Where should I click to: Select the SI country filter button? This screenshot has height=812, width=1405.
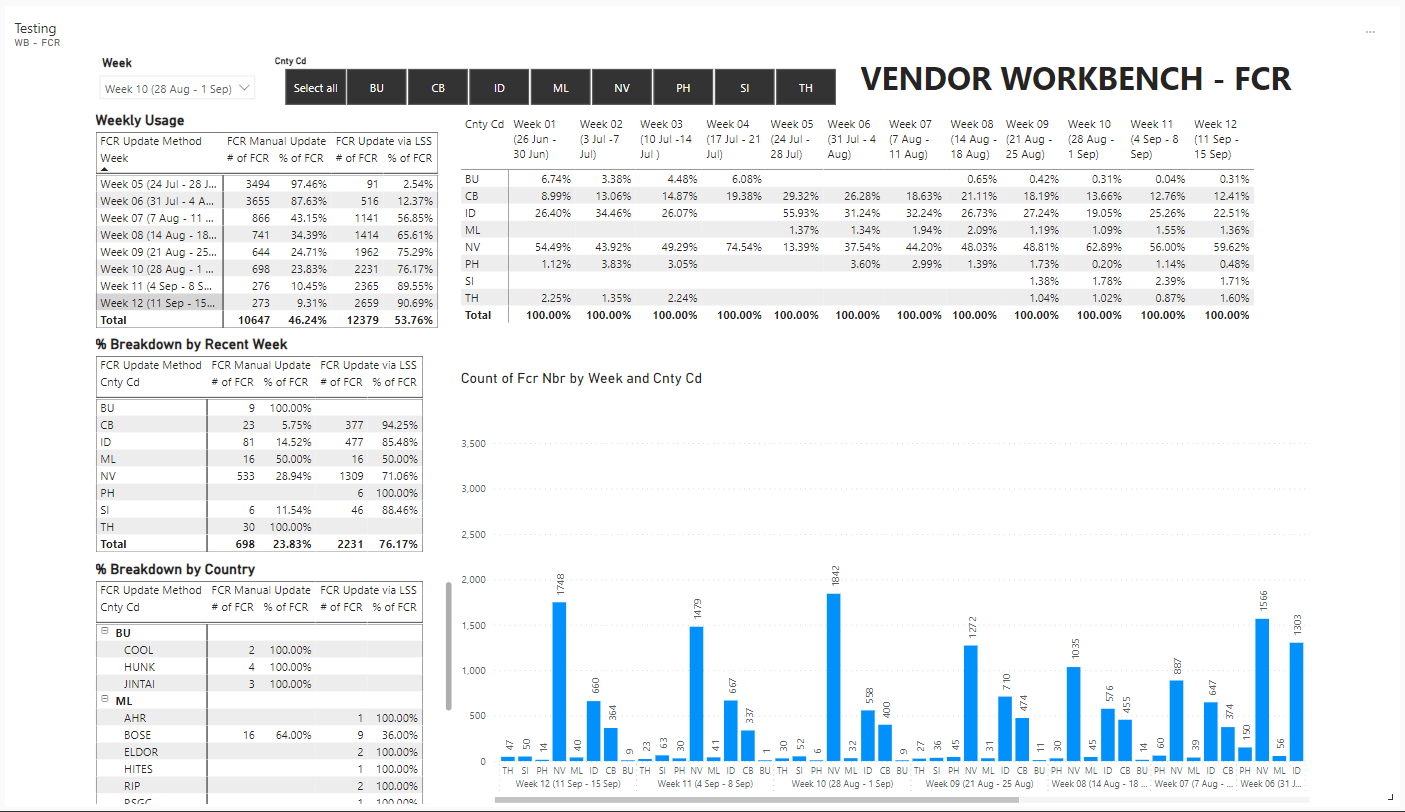click(744, 87)
